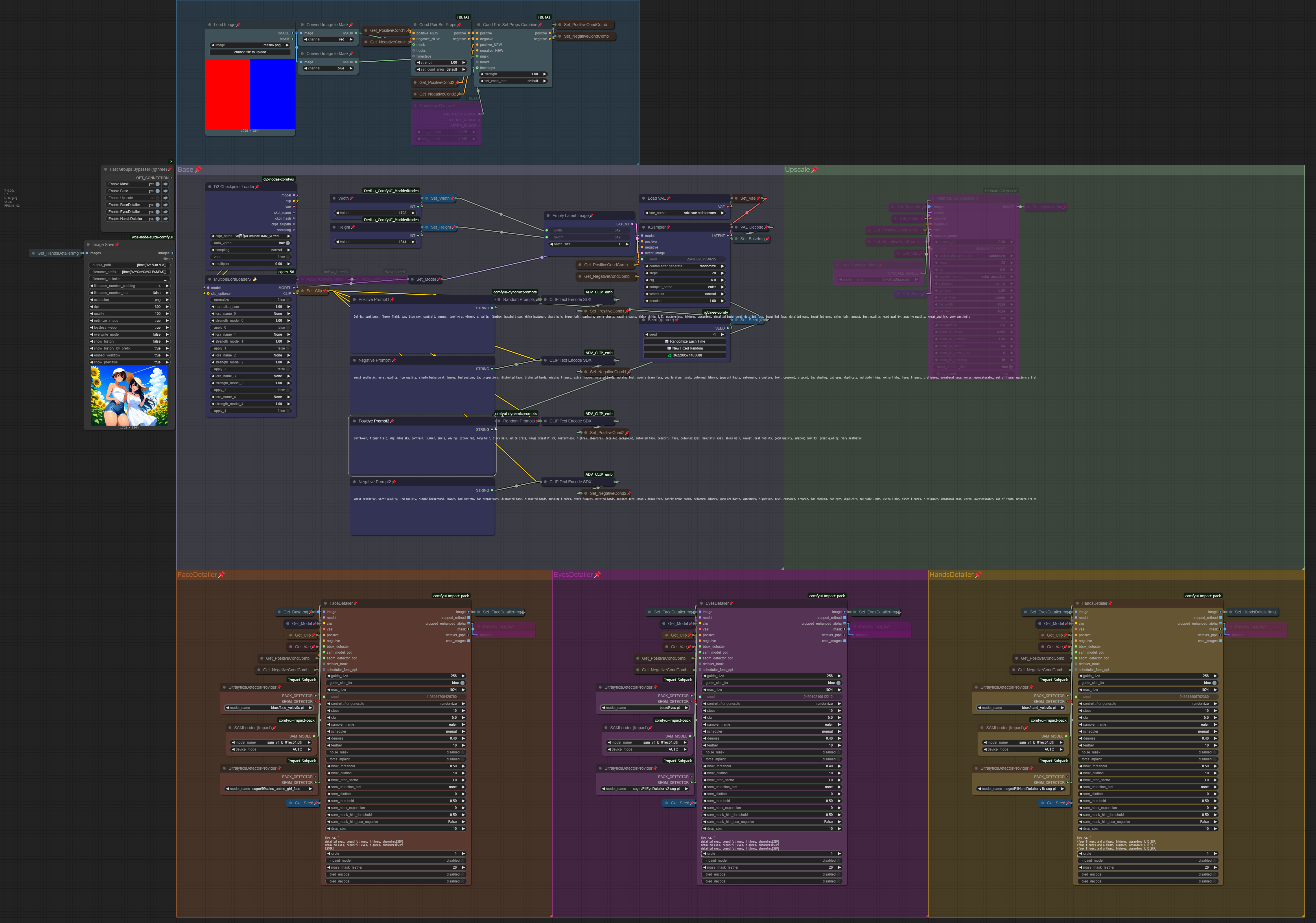This screenshot has width=1316, height=923.
Task: Click the pin icon on KSampler title
Action: point(668,228)
